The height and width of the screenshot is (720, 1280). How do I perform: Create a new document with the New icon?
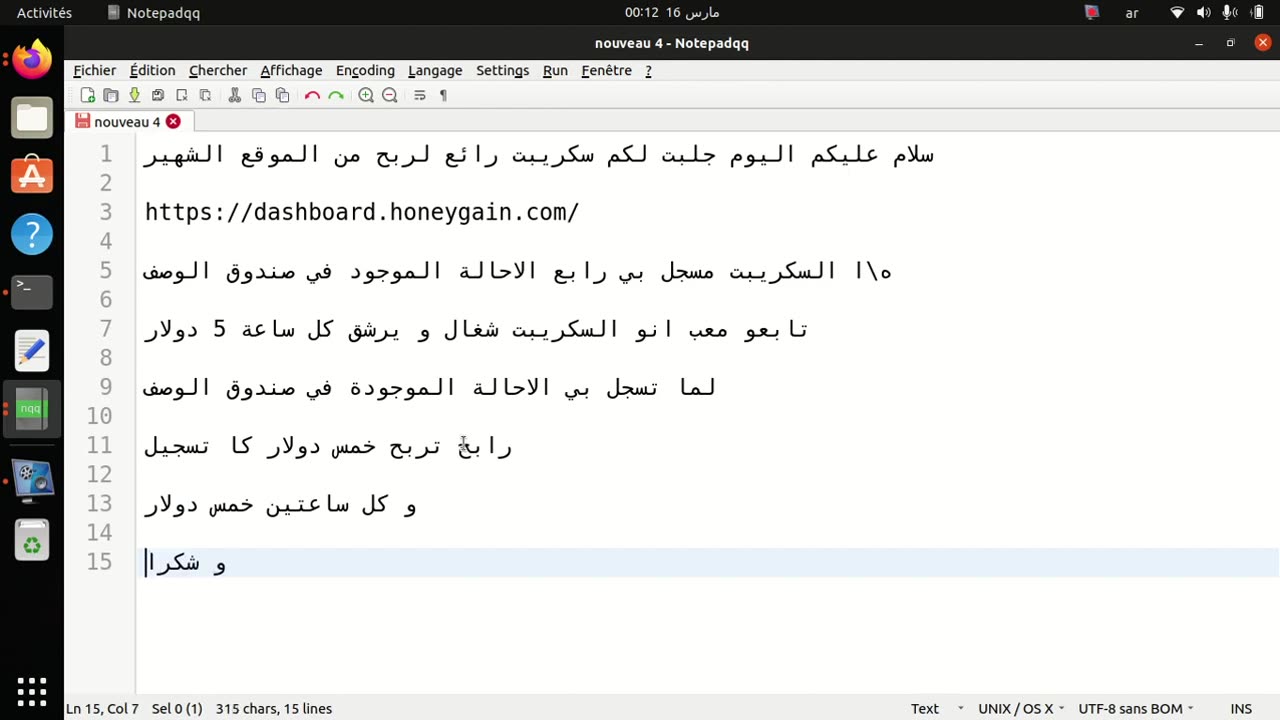coord(88,95)
